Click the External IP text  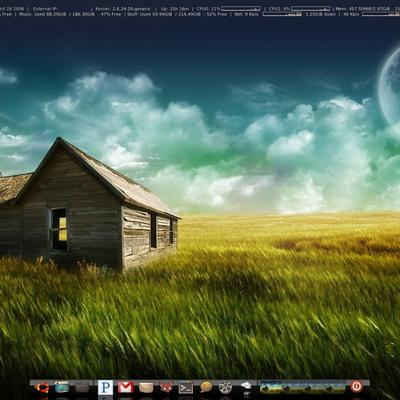click(46, 9)
